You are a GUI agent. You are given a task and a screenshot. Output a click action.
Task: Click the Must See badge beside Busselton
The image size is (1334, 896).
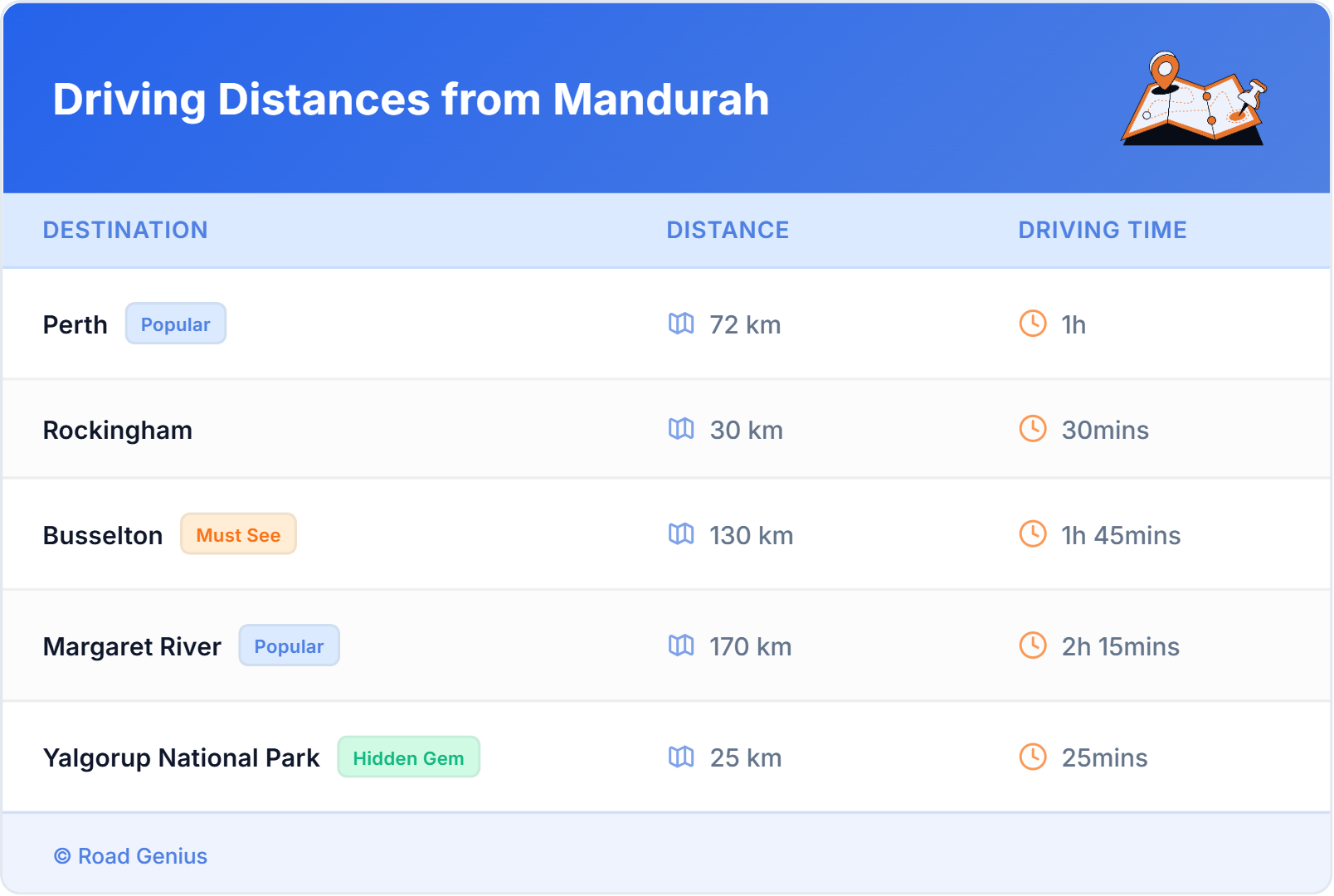(238, 535)
